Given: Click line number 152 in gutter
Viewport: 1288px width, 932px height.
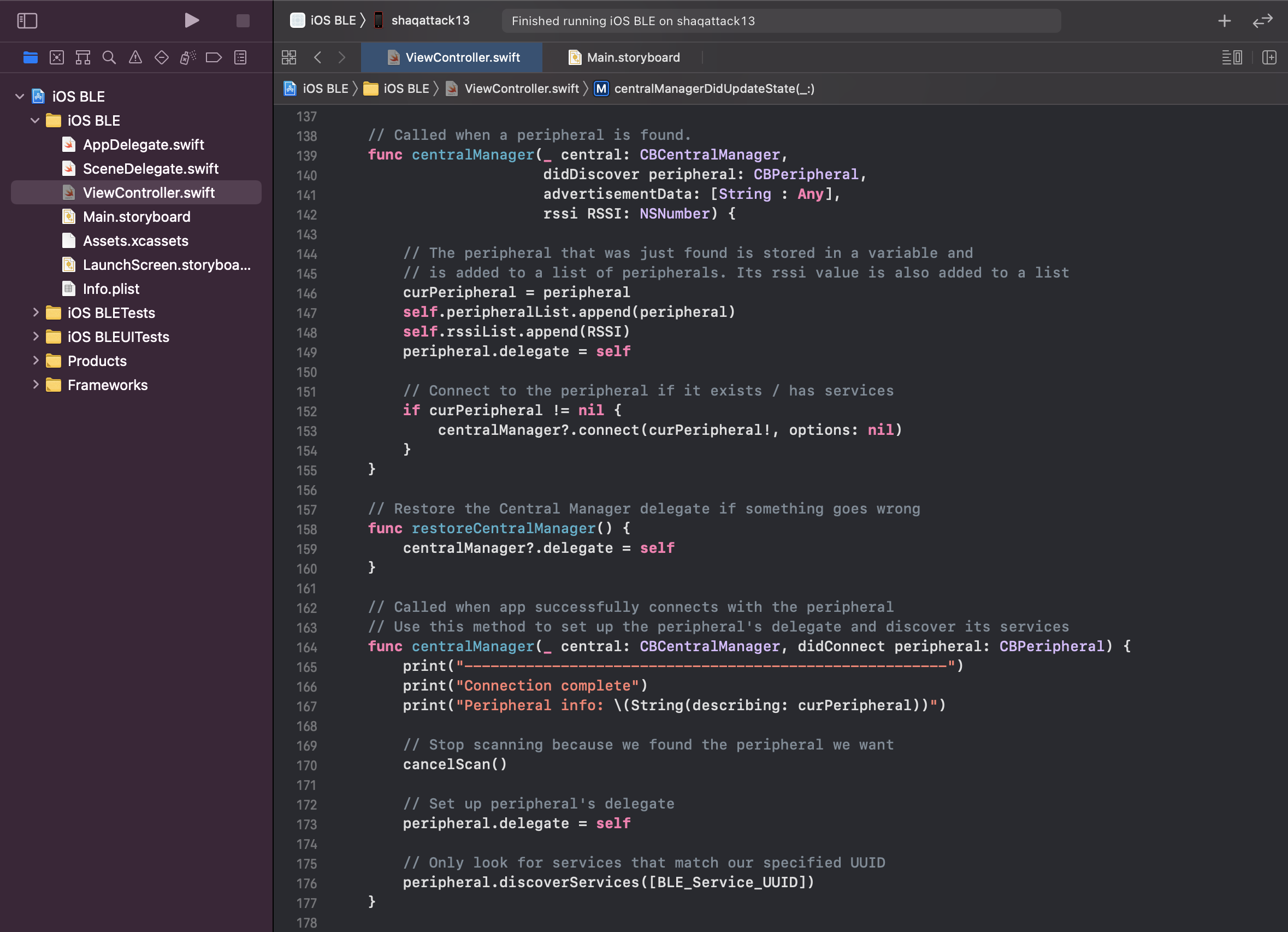Looking at the screenshot, I should [x=306, y=411].
